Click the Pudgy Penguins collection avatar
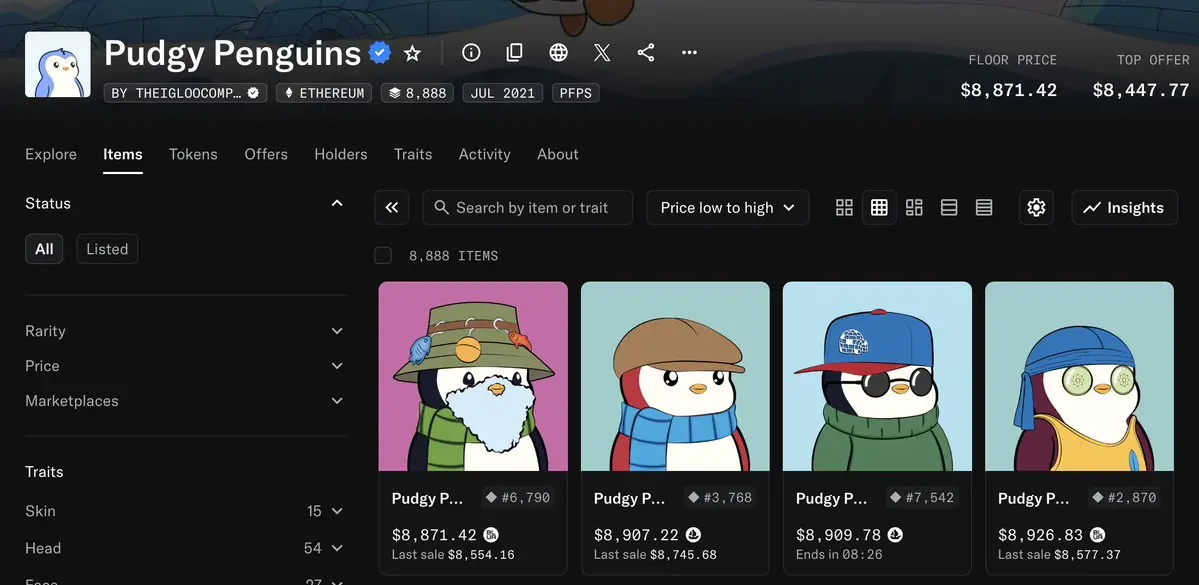The image size is (1199, 585). pyautogui.click(x=58, y=64)
